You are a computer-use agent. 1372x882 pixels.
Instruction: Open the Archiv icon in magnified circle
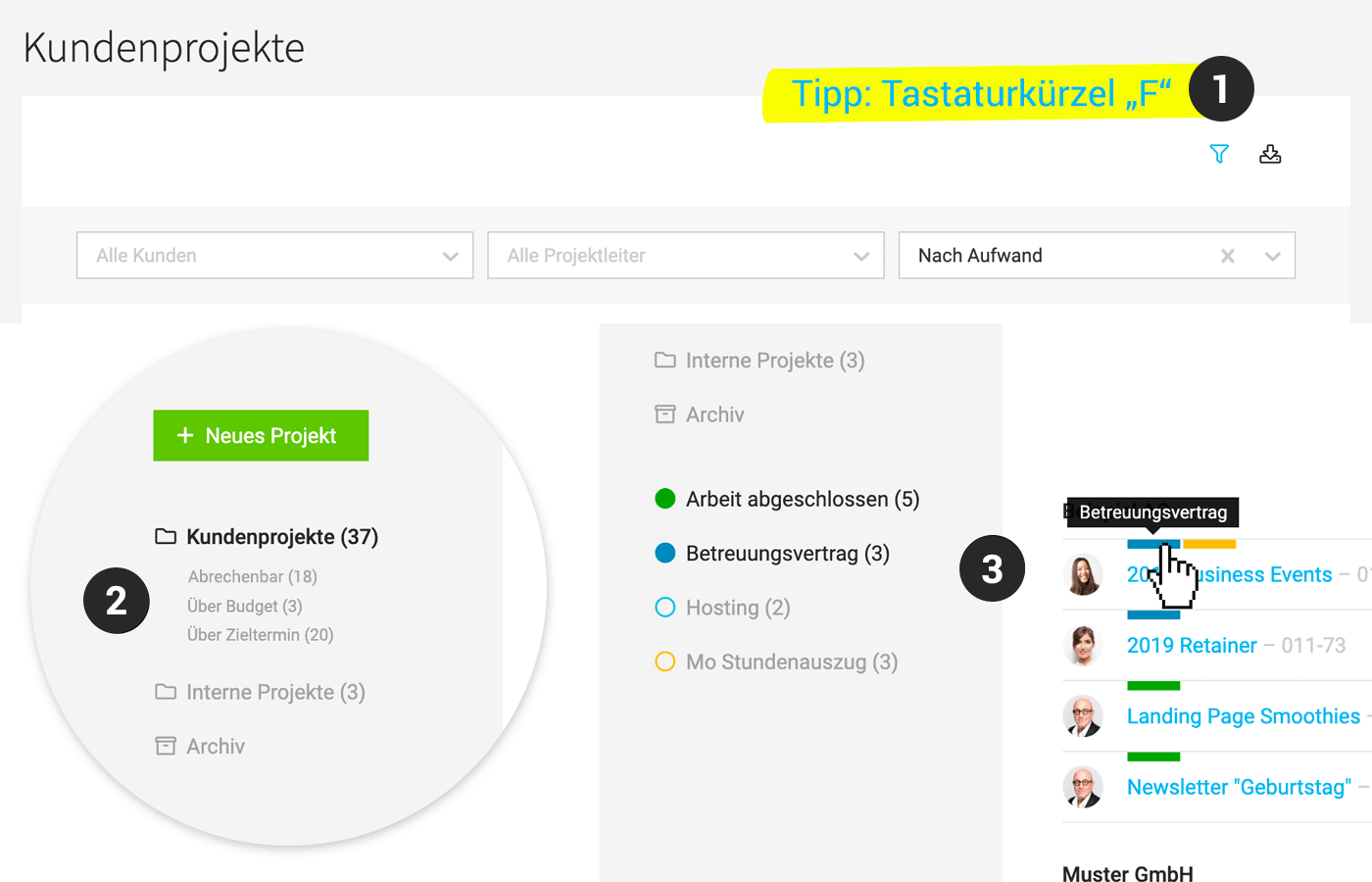coord(166,747)
